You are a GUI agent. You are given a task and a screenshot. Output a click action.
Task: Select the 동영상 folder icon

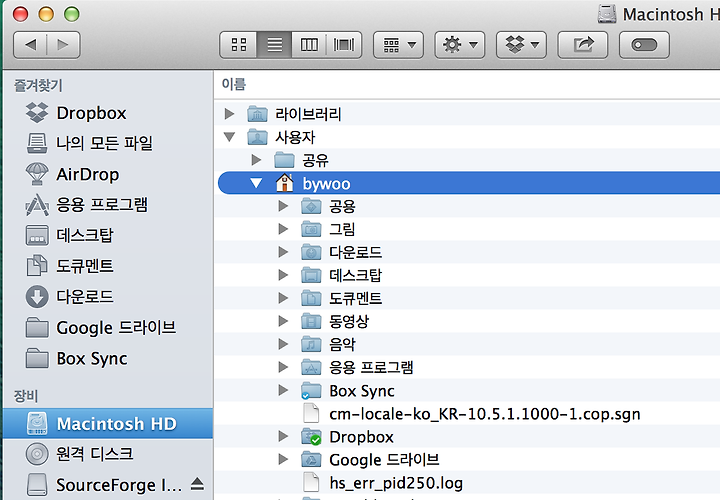pyautogui.click(x=311, y=321)
